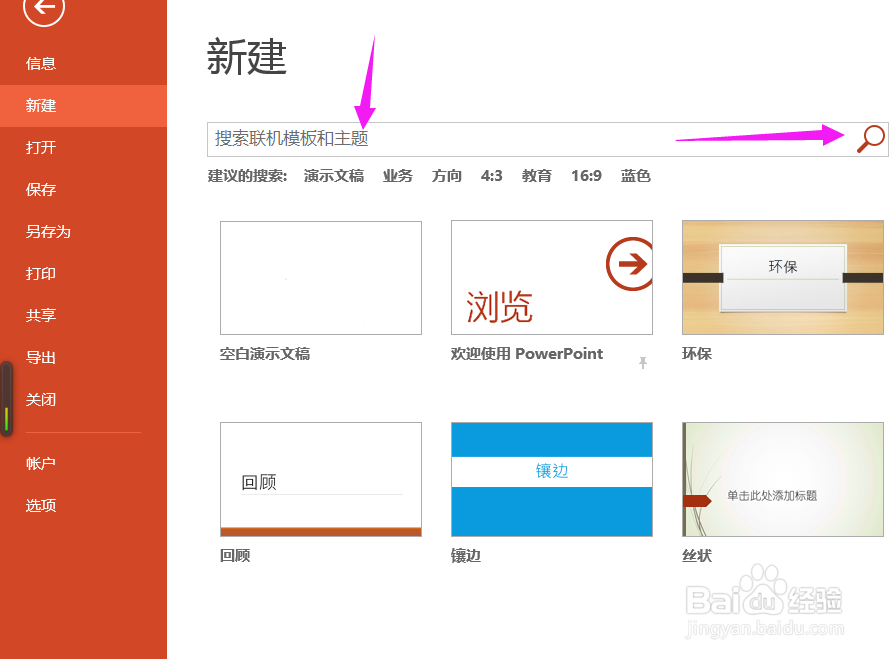Image resolution: width=894 pixels, height=659 pixels.
Task: Click the back arrow circle icon
Action: point(43,7)
